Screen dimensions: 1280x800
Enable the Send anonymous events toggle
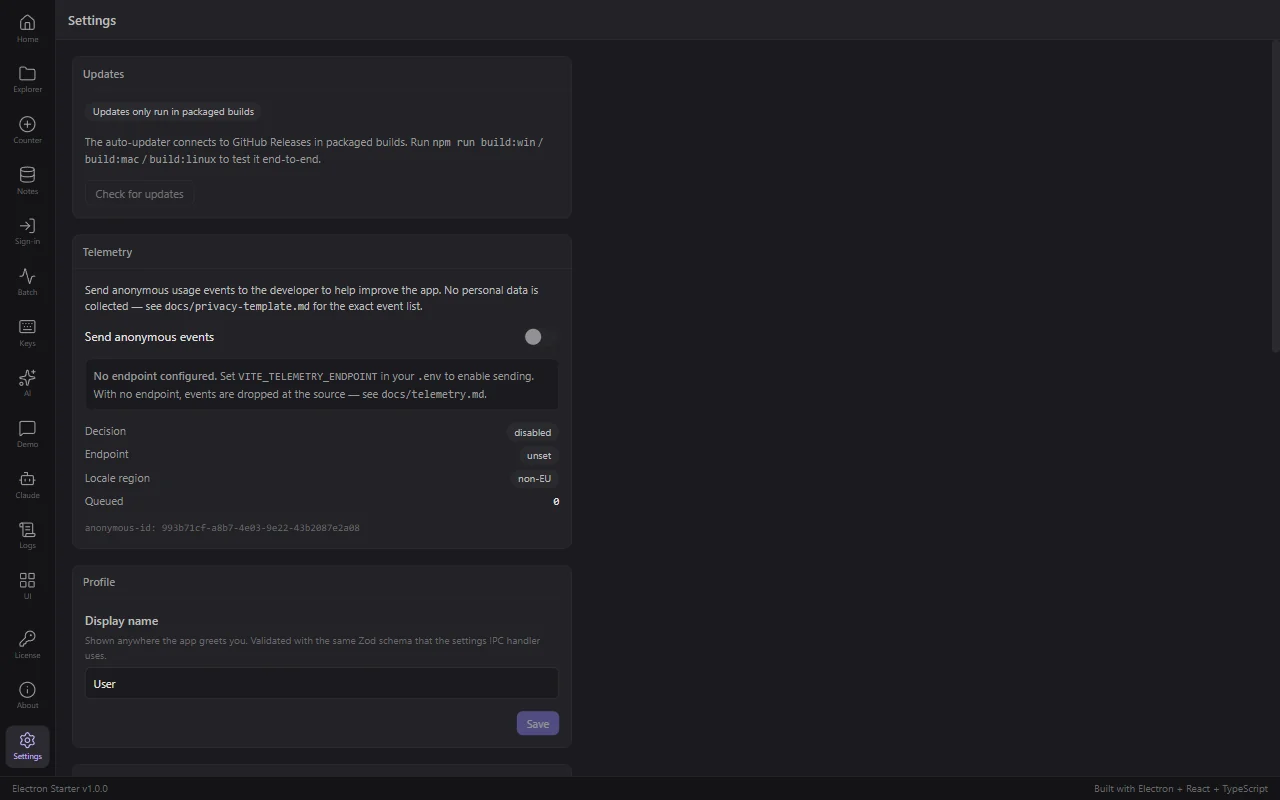click(540, 337)
